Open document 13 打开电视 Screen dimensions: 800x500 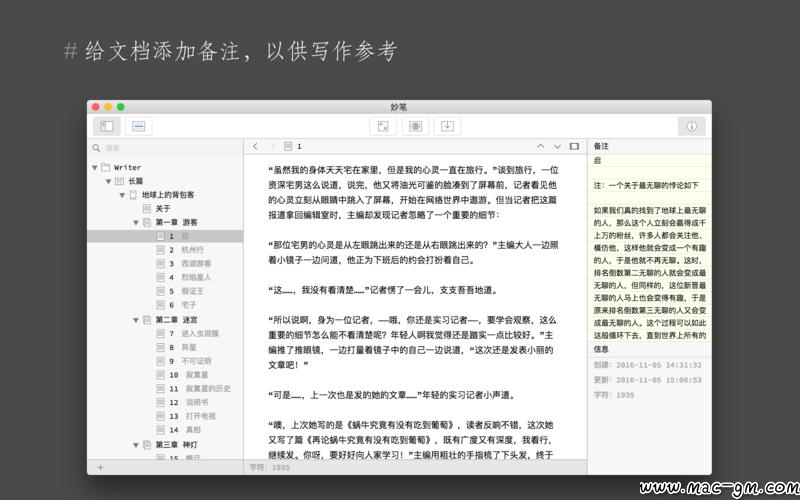click(199, 415)
